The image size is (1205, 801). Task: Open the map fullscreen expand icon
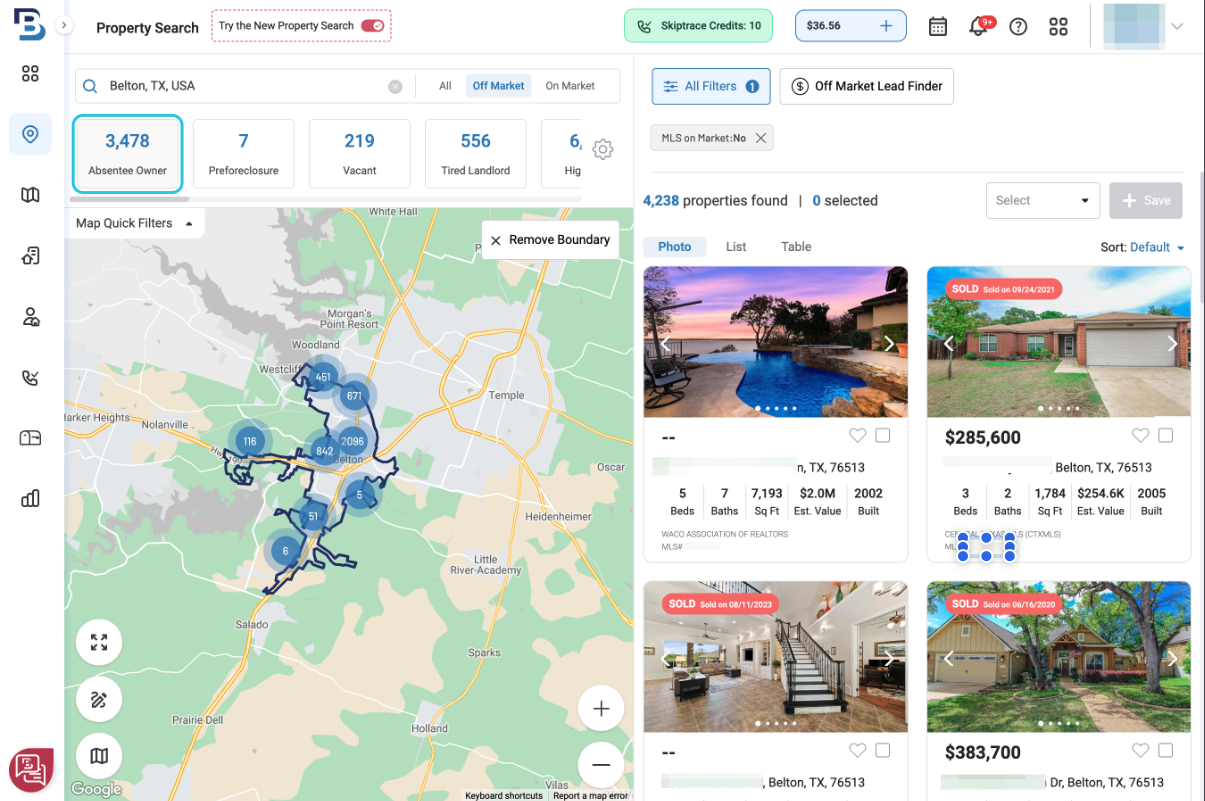tap(99, 643)
